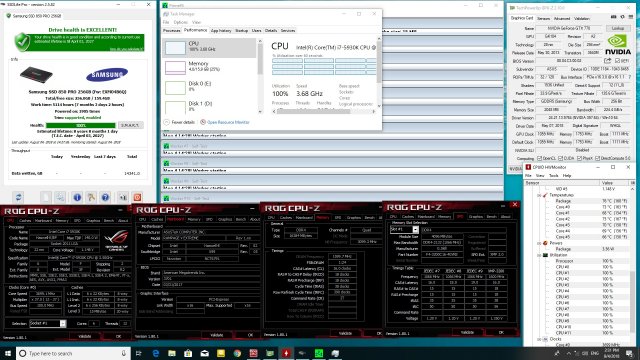
Task: Click the S.M.A.R.T. button next to Health bar
Action: (x=131, y=125)
